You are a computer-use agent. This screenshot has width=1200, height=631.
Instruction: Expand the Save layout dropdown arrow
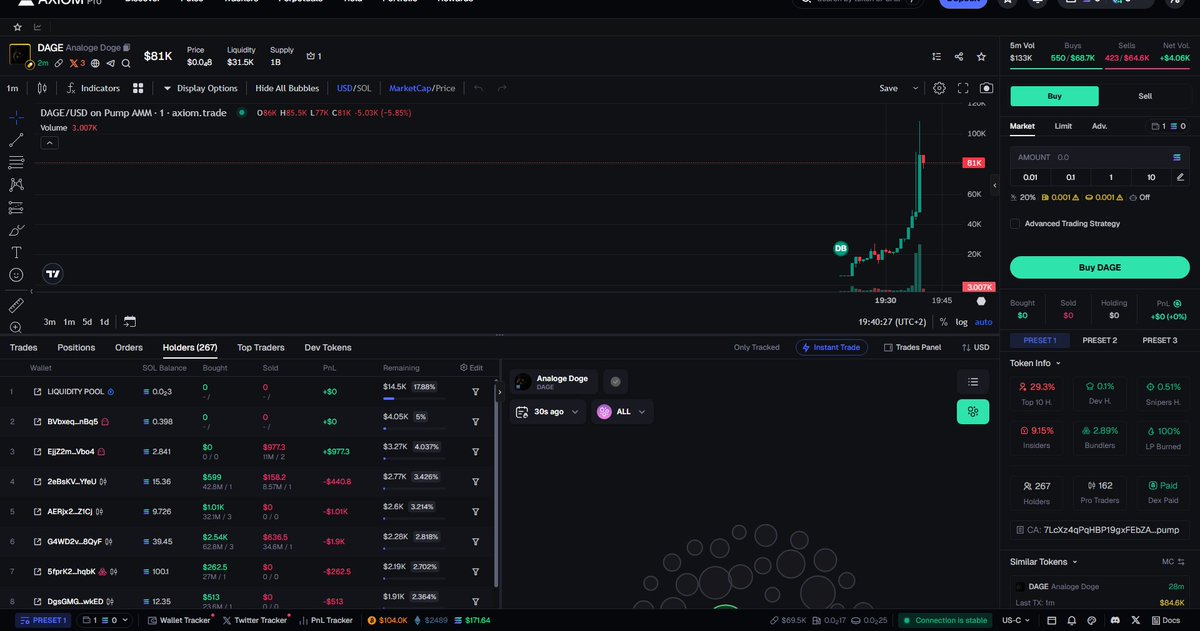[915, 88]
